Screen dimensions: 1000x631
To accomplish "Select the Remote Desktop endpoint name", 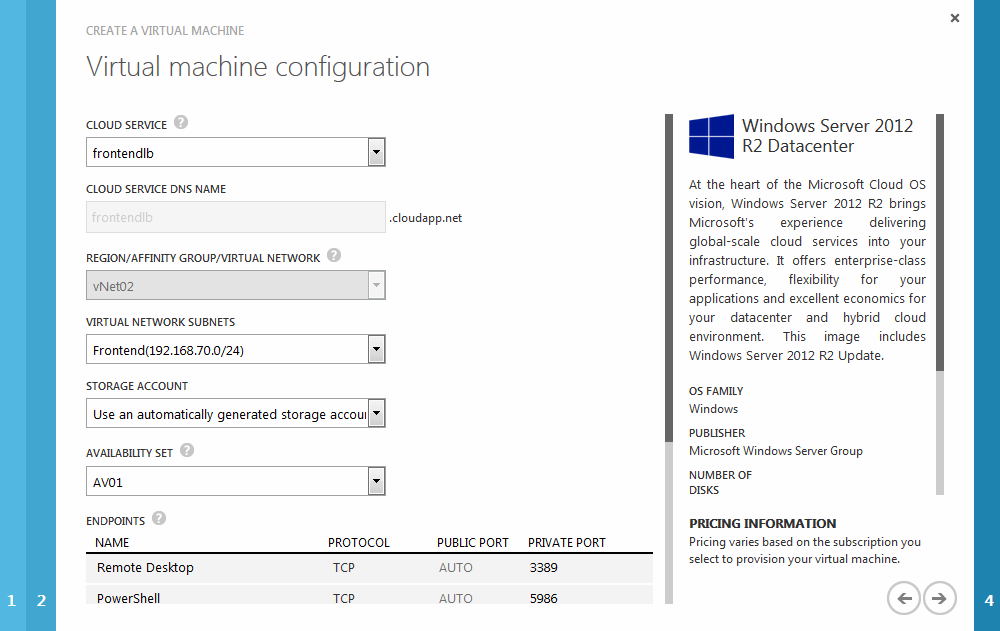I will pos(145,568).
